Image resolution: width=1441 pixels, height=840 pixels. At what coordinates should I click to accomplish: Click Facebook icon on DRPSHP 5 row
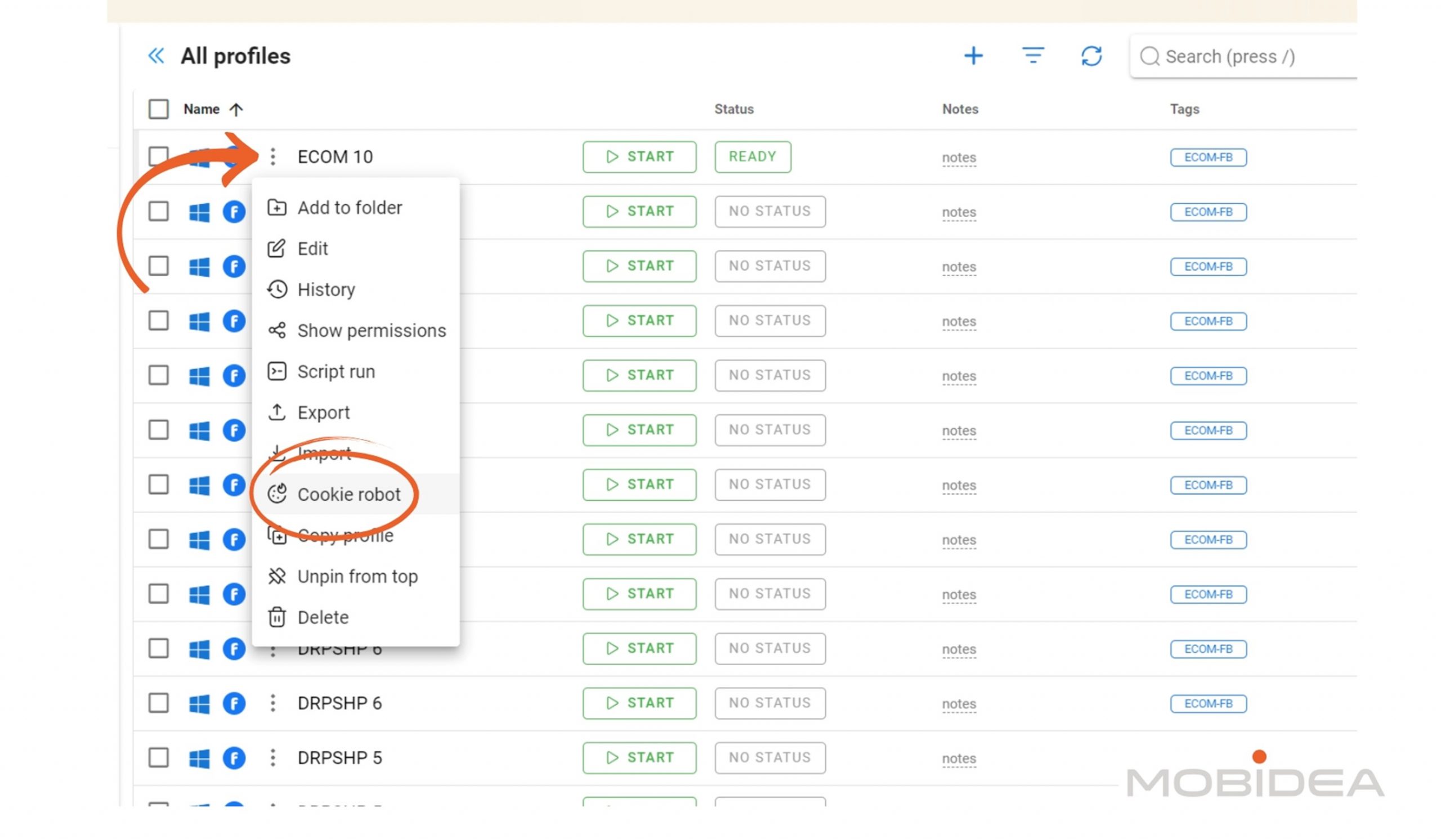pyautogui.click(x=234, y=758)
